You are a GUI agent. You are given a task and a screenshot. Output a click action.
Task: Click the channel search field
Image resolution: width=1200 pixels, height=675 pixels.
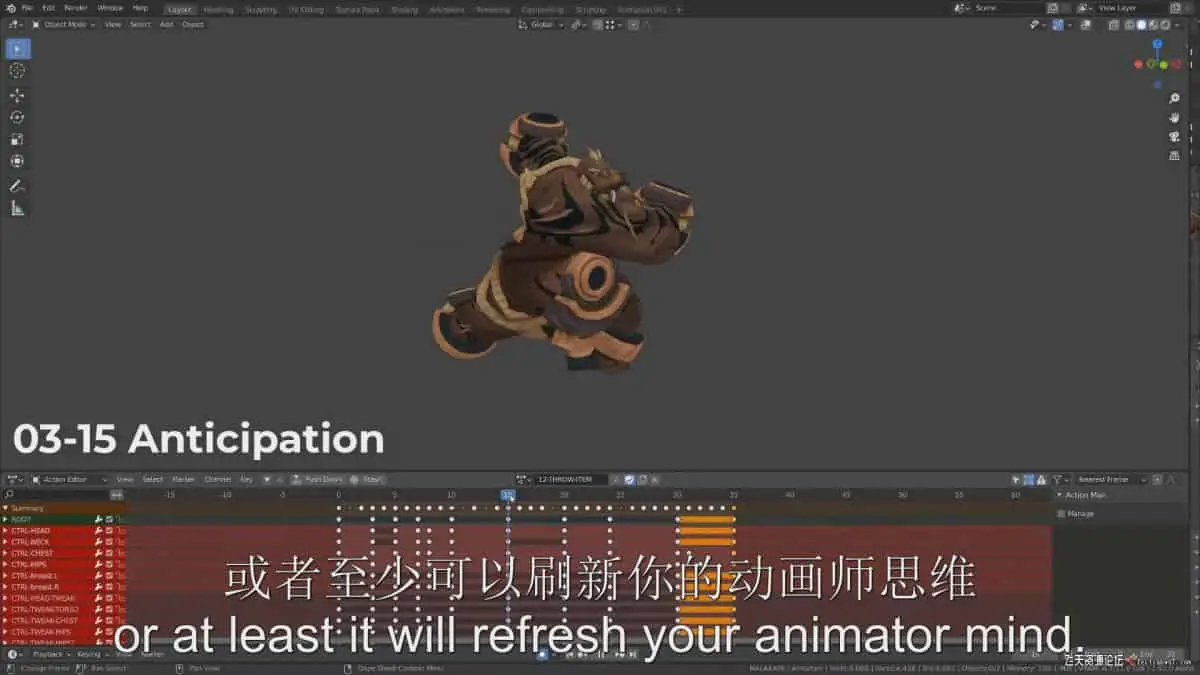(55, 494)
